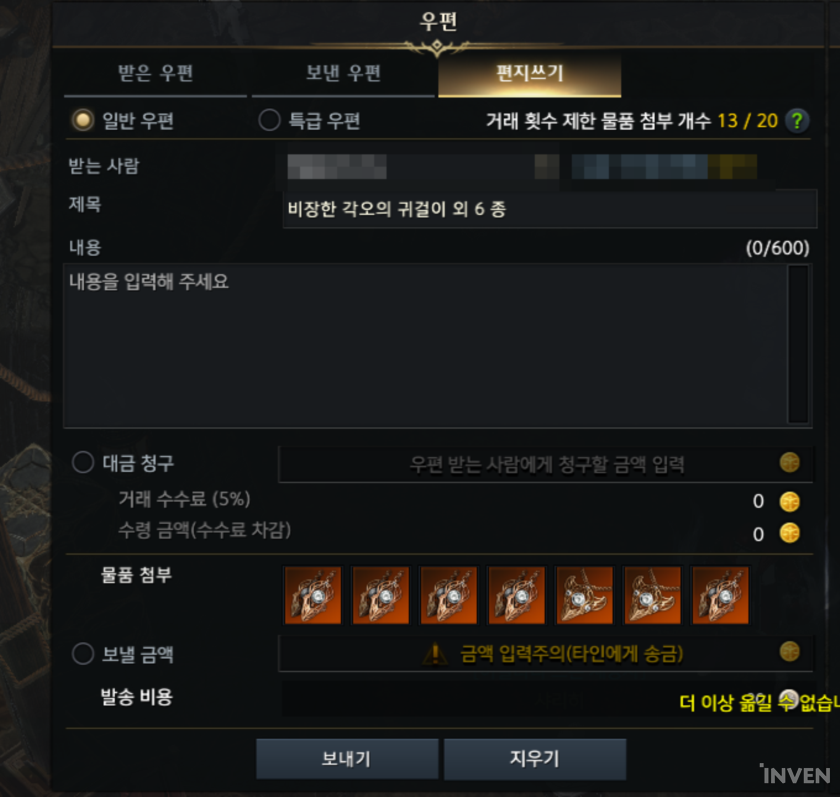
Task: Enable the 보낼 금액 radio option
Action: (x=82, y=654)
